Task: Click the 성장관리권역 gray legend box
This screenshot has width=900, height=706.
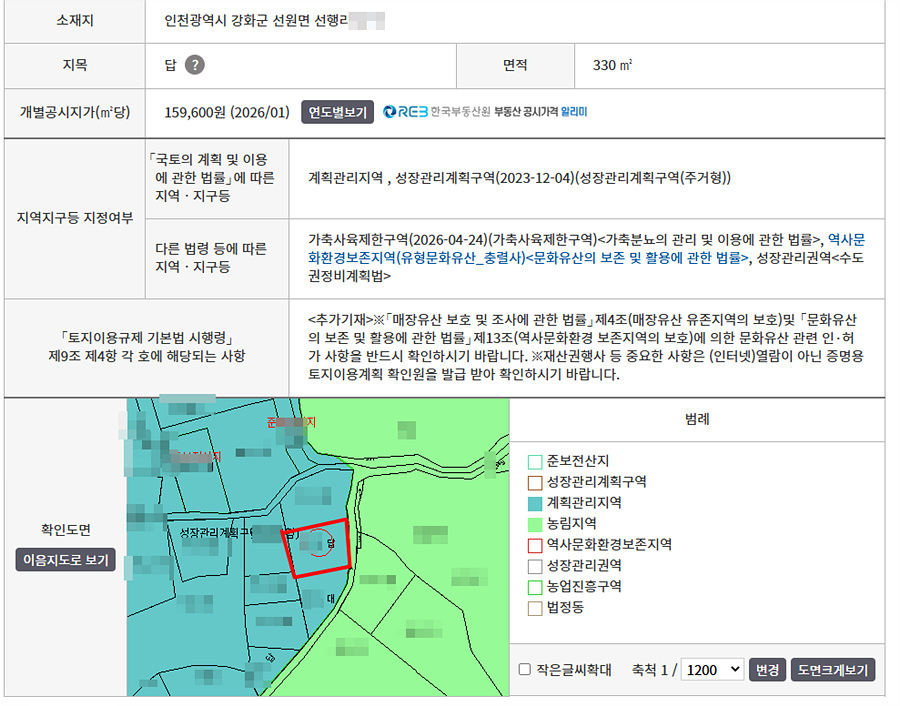Action: pyautogui.click(x=534, y=567)
